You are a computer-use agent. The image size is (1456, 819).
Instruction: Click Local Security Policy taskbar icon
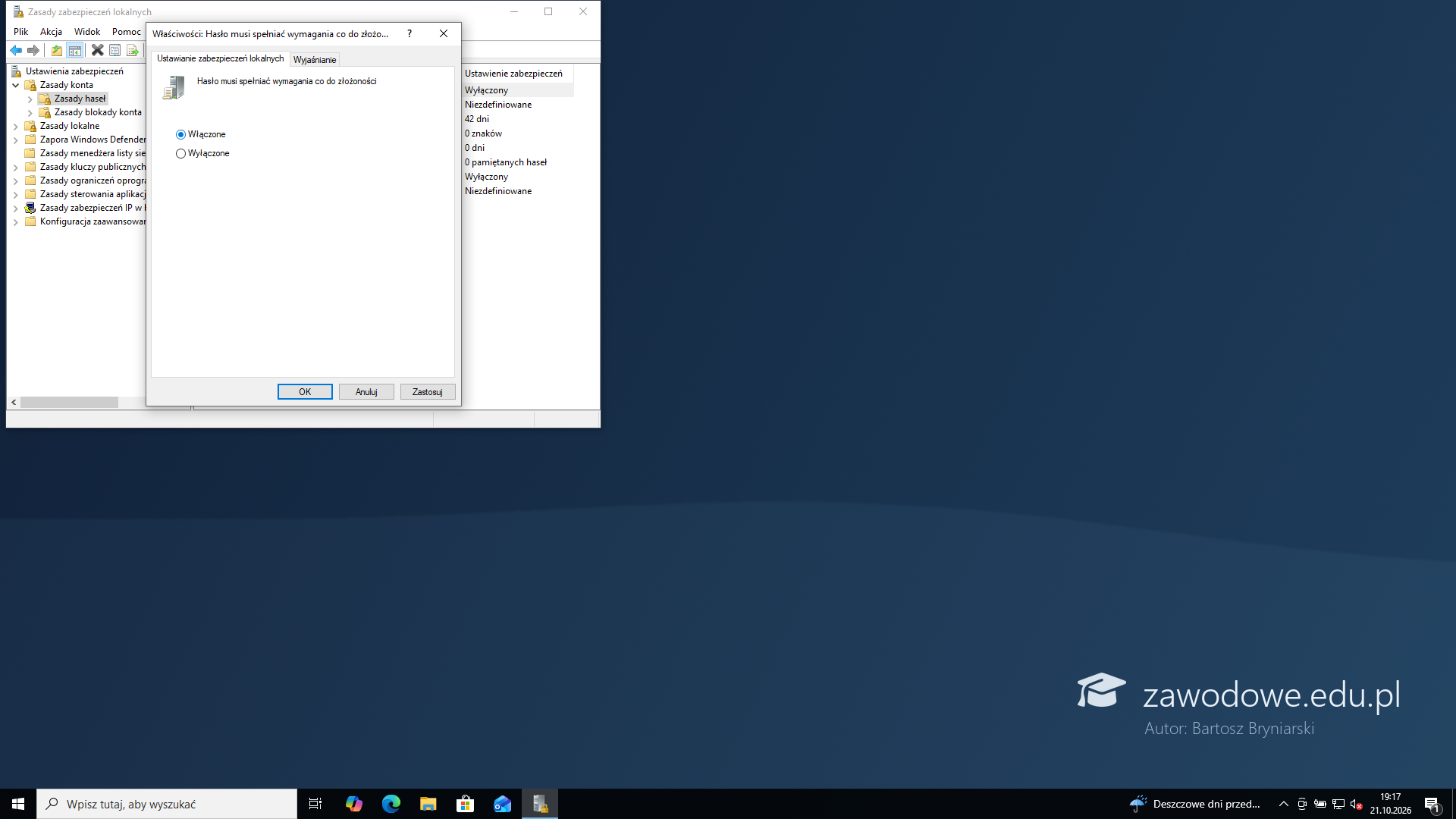coord(540,804)
